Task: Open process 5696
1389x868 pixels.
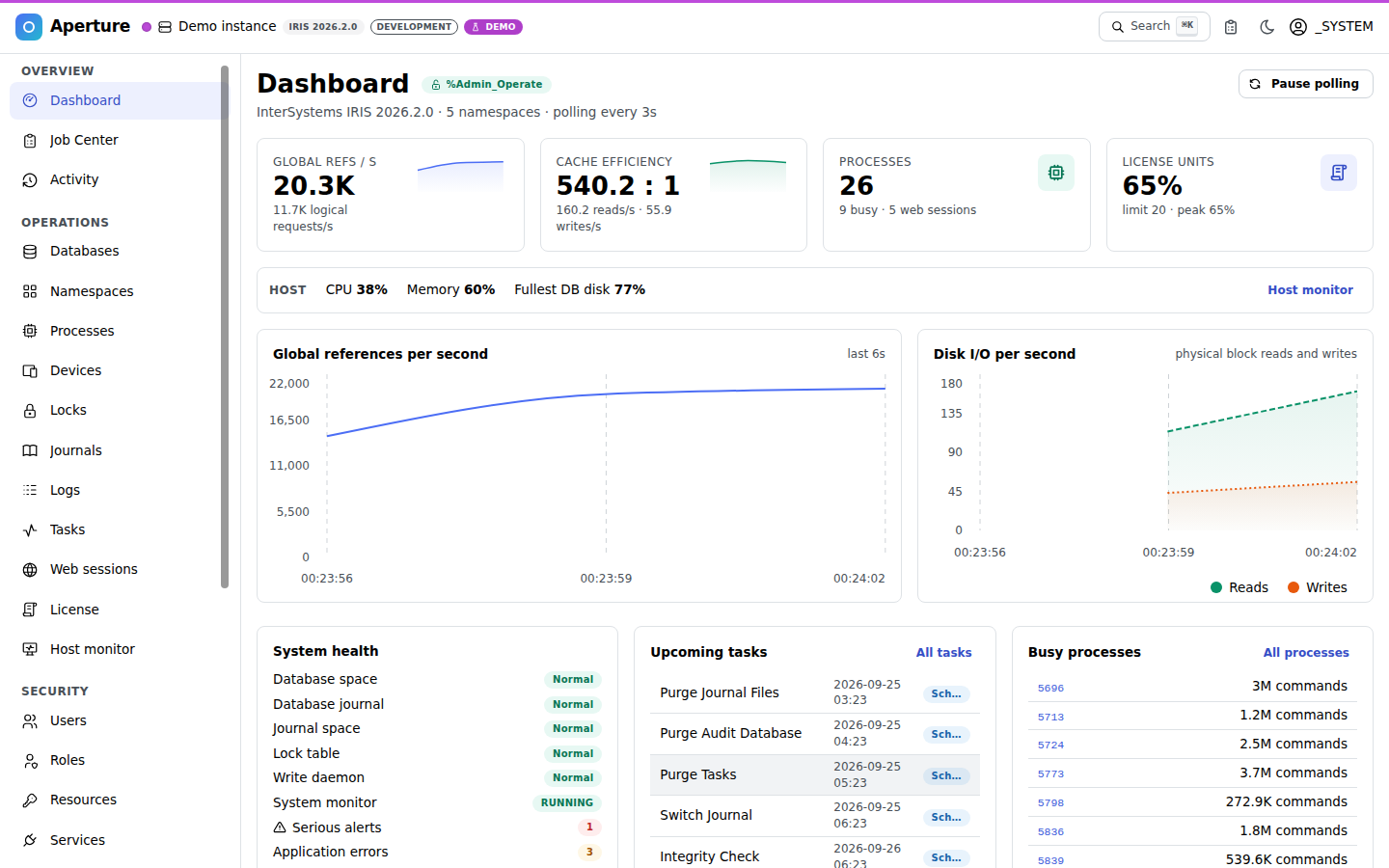Action: (x=1050, y=688)
